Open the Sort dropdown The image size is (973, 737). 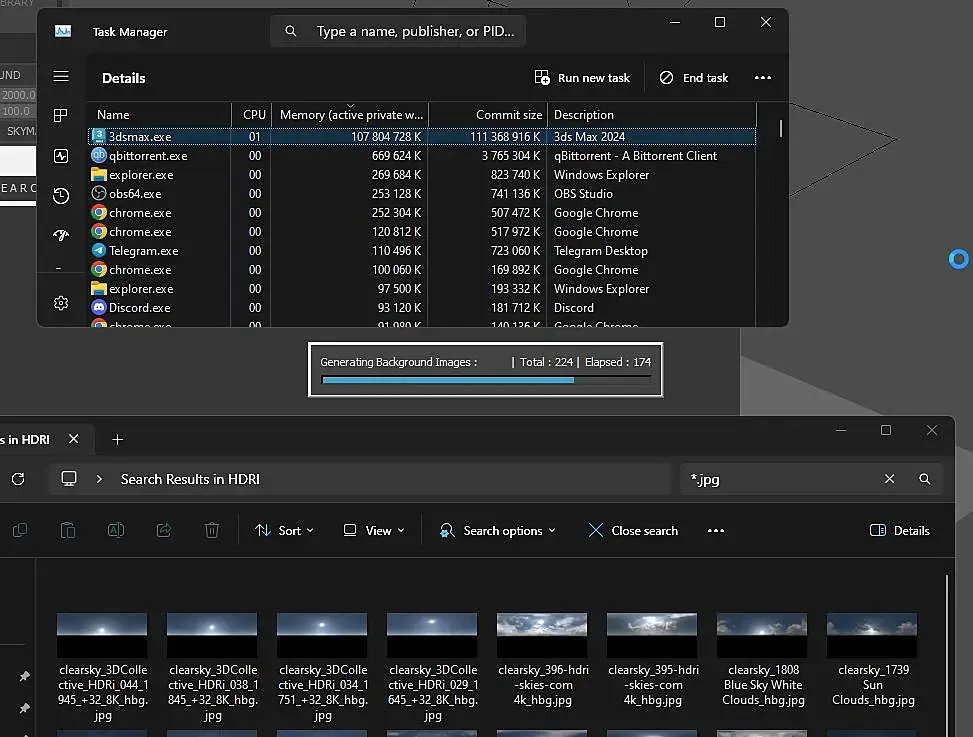[285, 530]
